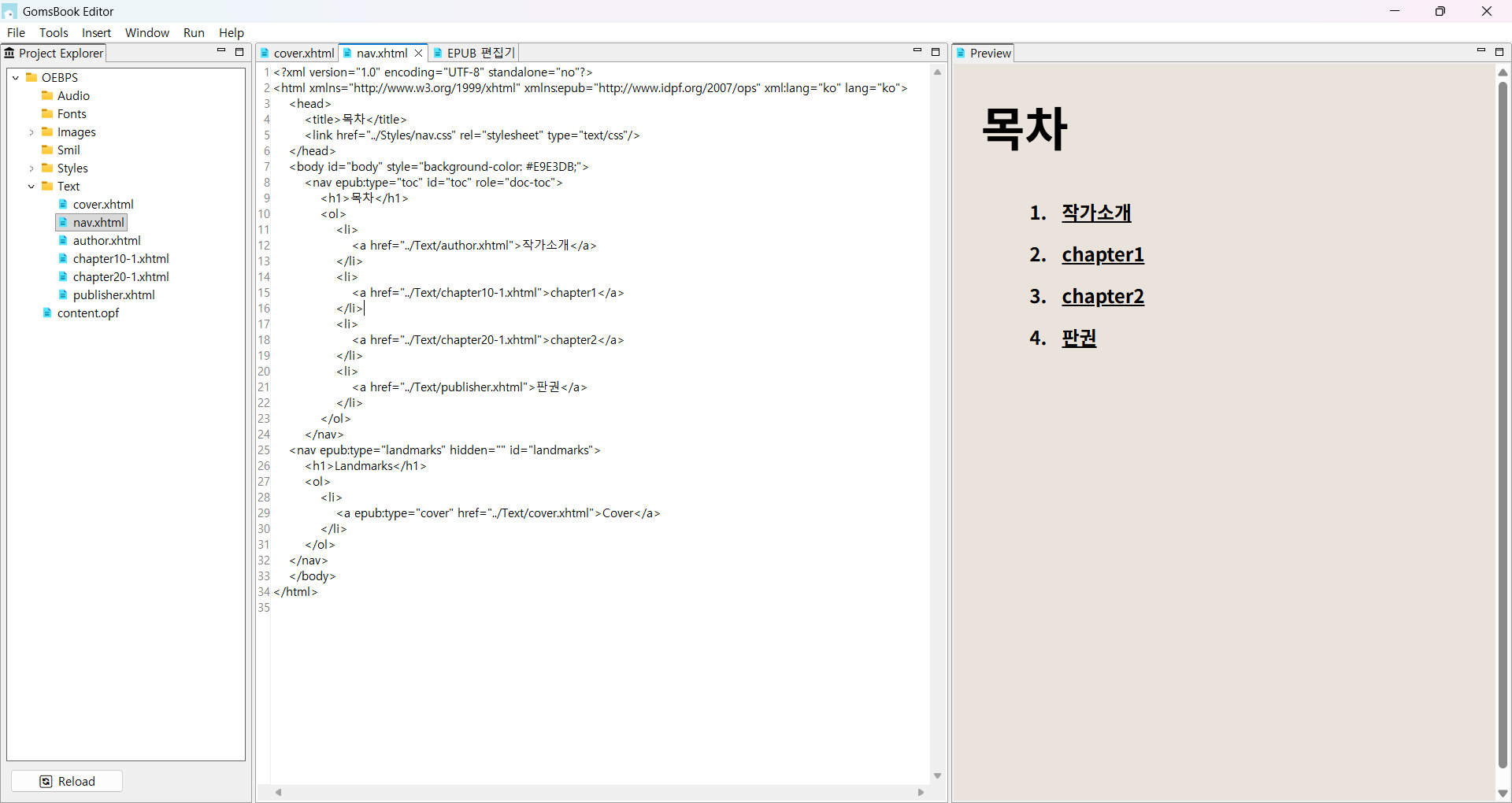Minimize the Project Explorer panel

click(221, 51)
